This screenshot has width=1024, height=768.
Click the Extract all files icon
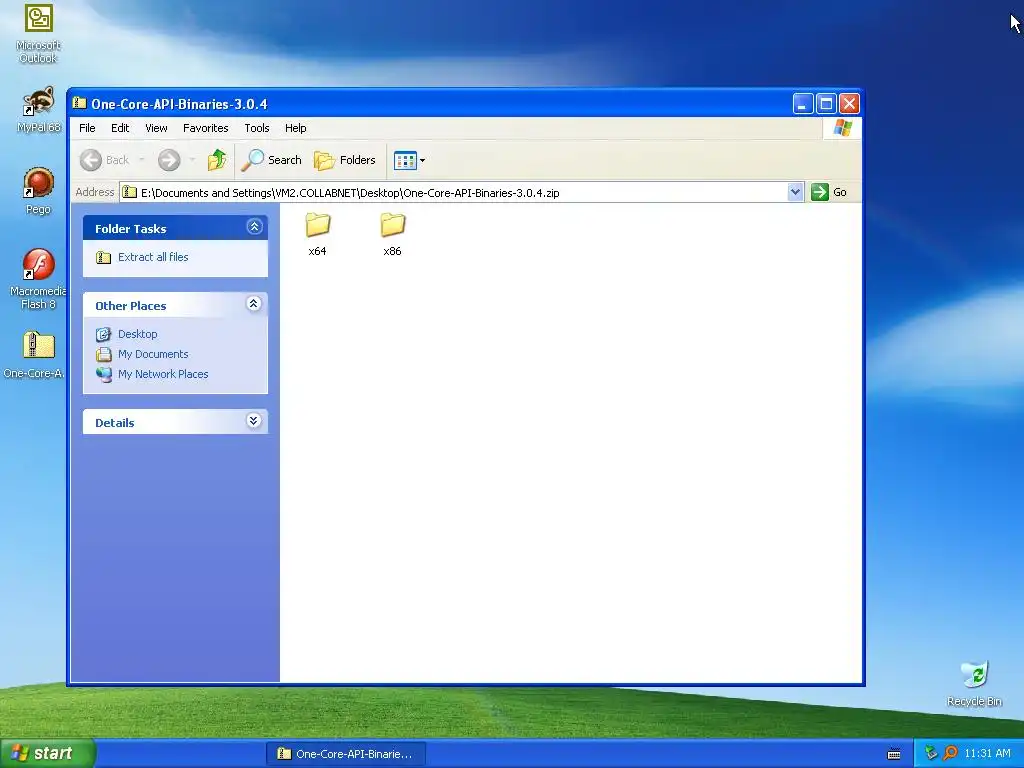103,257
